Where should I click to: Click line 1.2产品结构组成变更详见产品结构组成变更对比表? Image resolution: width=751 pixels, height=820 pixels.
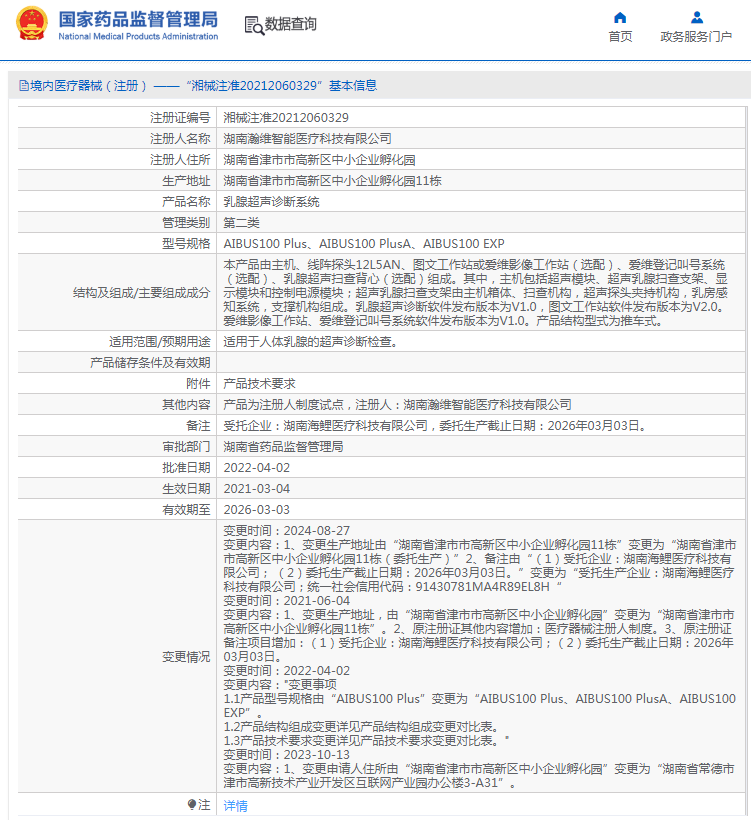363,726
